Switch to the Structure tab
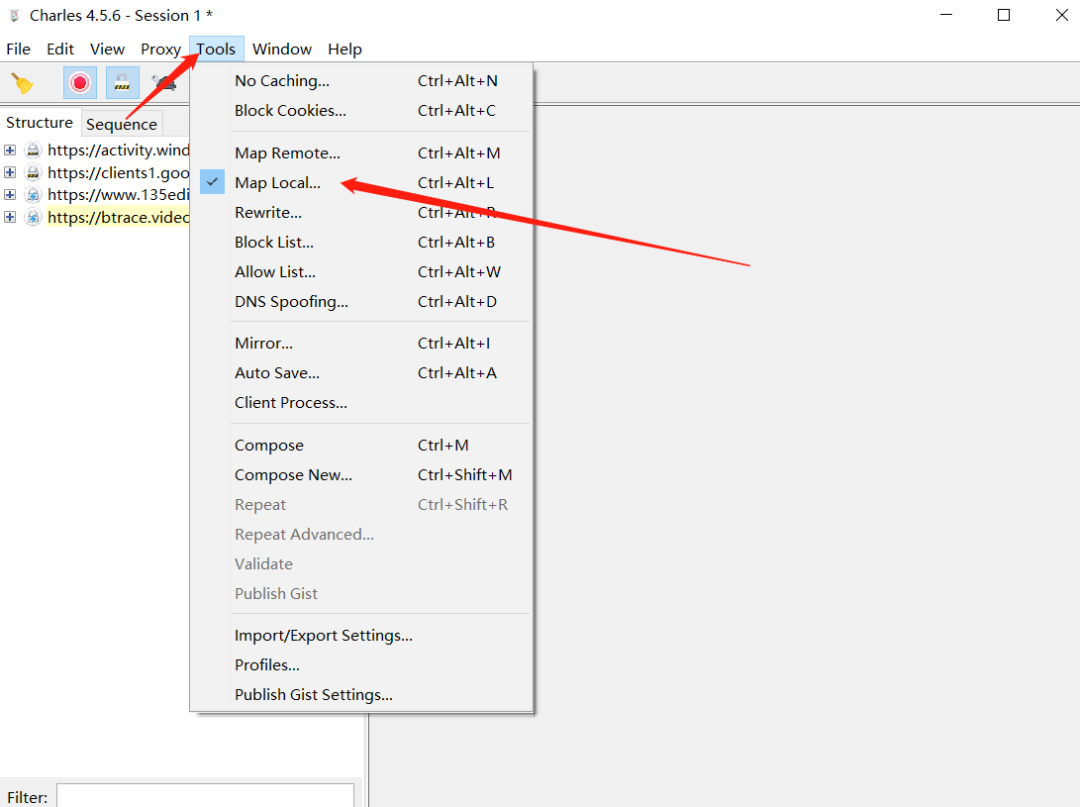This screenshot has height=807, width=1080. 40,123
